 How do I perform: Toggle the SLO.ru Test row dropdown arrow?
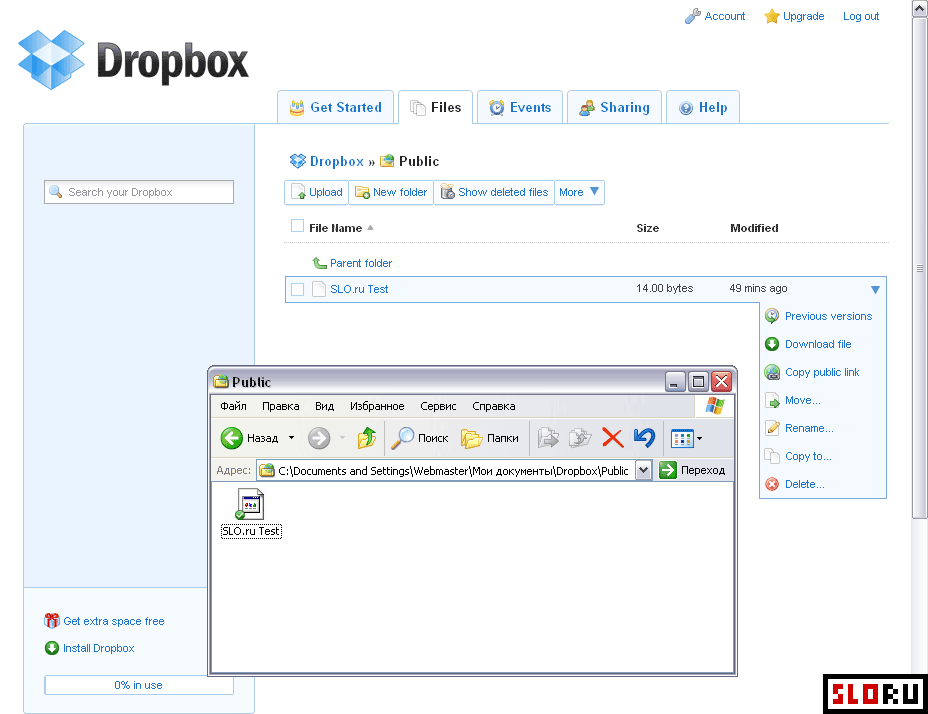pos(875,290)
